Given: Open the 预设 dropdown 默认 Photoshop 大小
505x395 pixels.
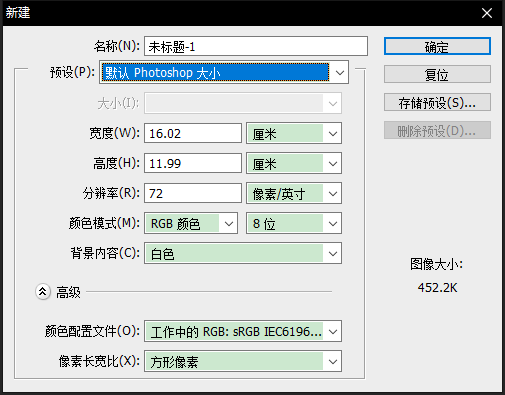Looking at the screenshot, I should coord(224,72).
